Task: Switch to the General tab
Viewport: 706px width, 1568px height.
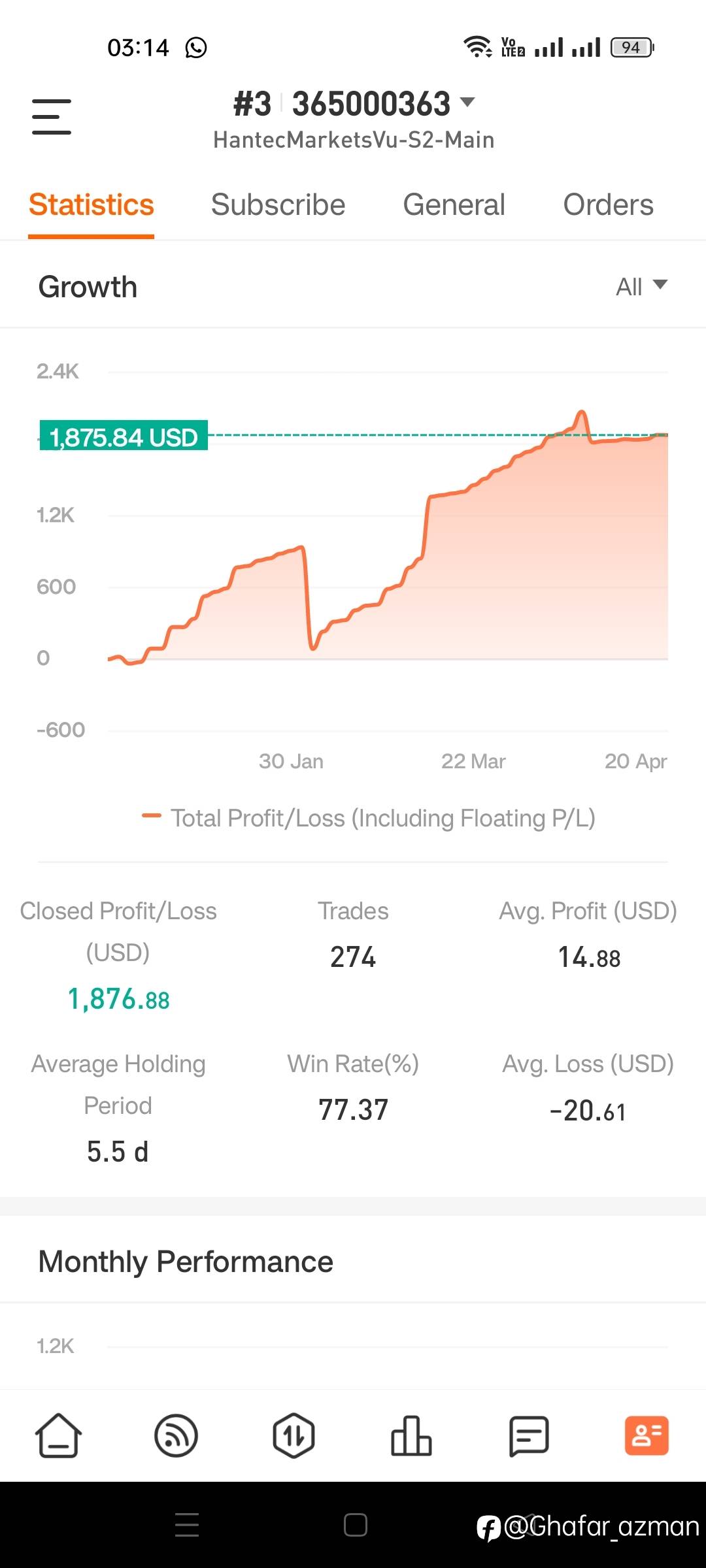Action: (x=454, y=205)
